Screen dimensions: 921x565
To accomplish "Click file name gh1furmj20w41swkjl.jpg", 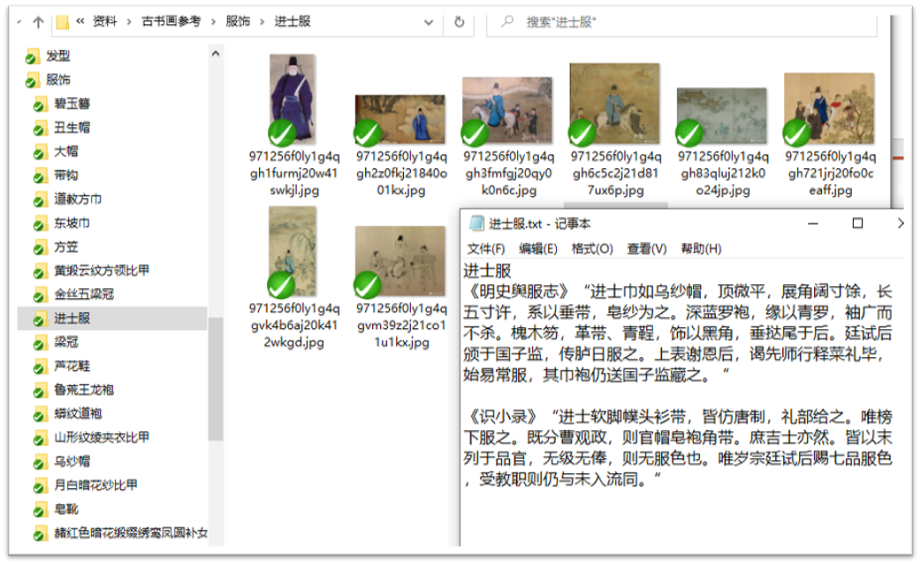I will click(x=294, y=173).
